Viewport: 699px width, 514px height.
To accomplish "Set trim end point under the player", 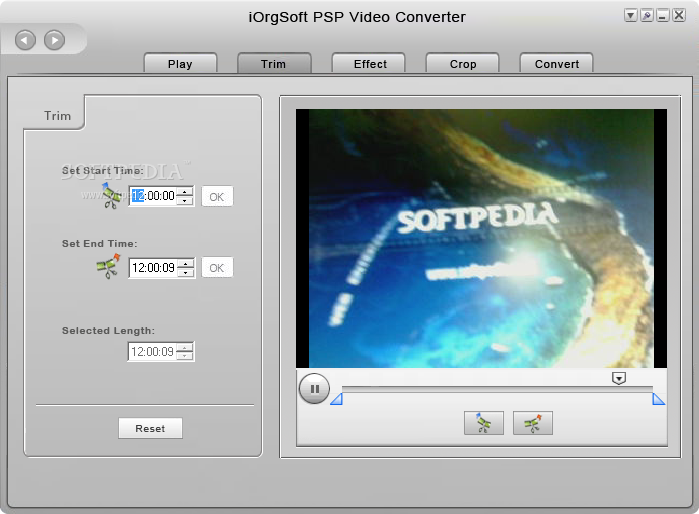I will (x=533, y=423).
